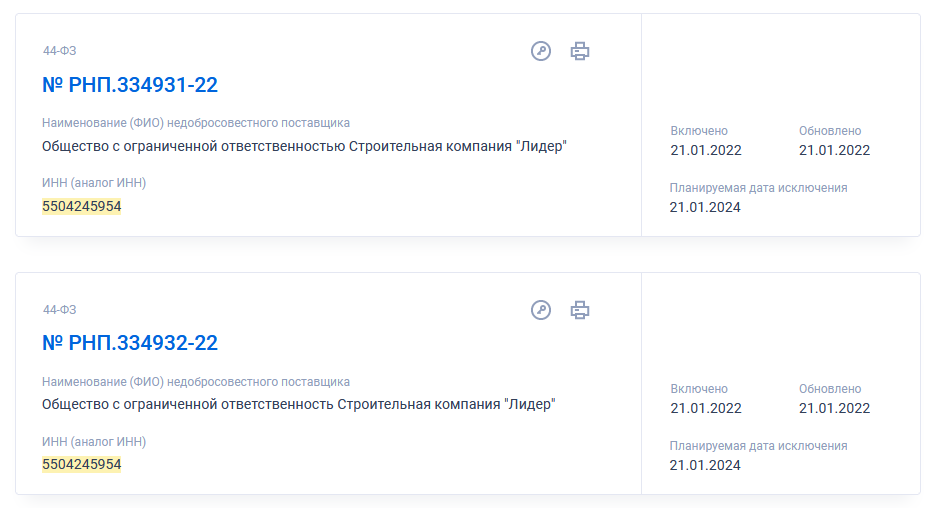Click the 'Включено' date in record 334931-22
940x508 pixels.
tap(706, 151)
